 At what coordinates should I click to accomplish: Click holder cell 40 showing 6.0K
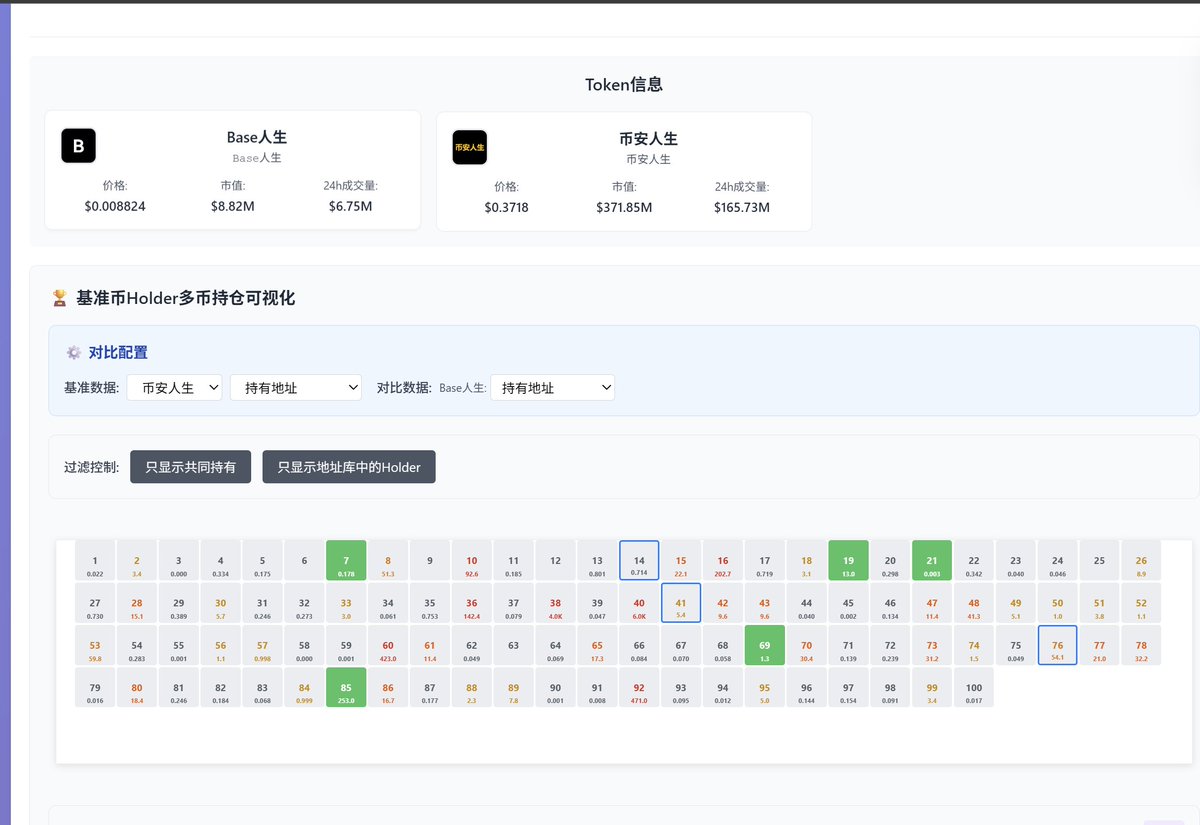point(639,603)
